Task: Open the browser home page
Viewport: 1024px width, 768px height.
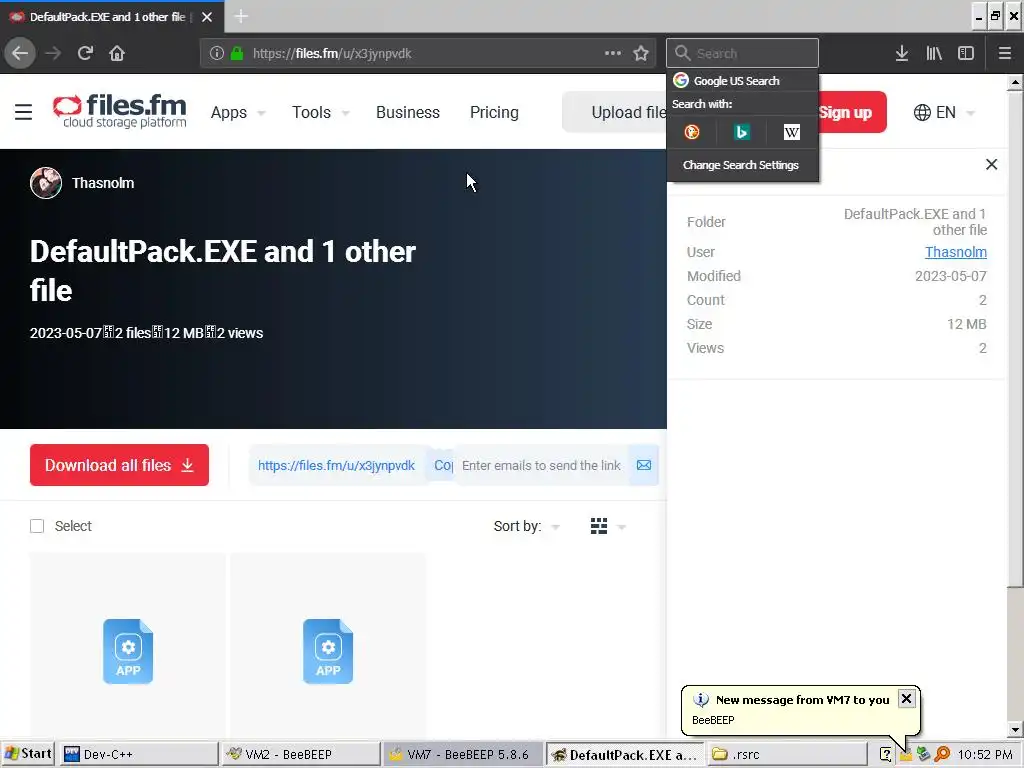Action: [x=117, y=53]
